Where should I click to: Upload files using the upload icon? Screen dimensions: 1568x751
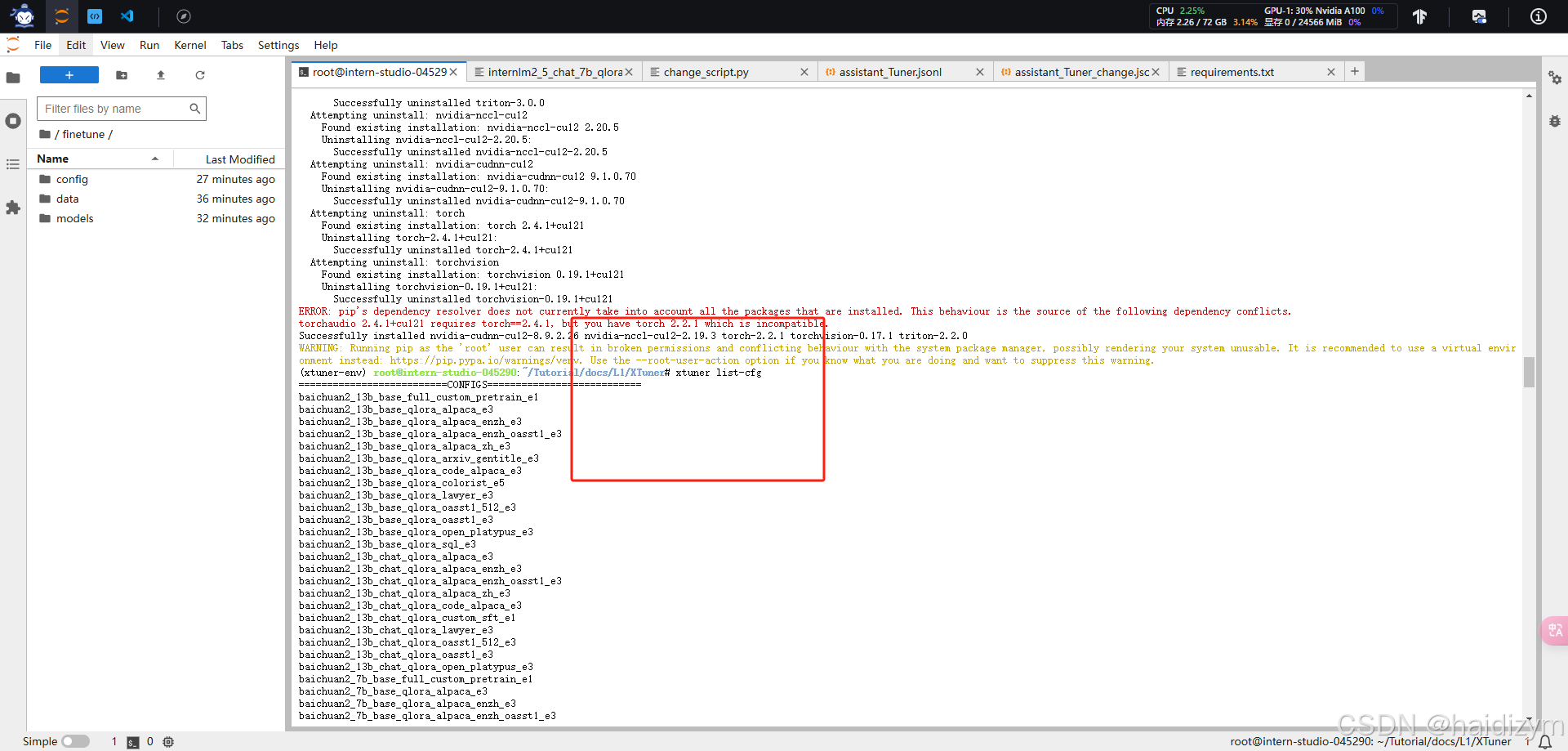point(161,75)
